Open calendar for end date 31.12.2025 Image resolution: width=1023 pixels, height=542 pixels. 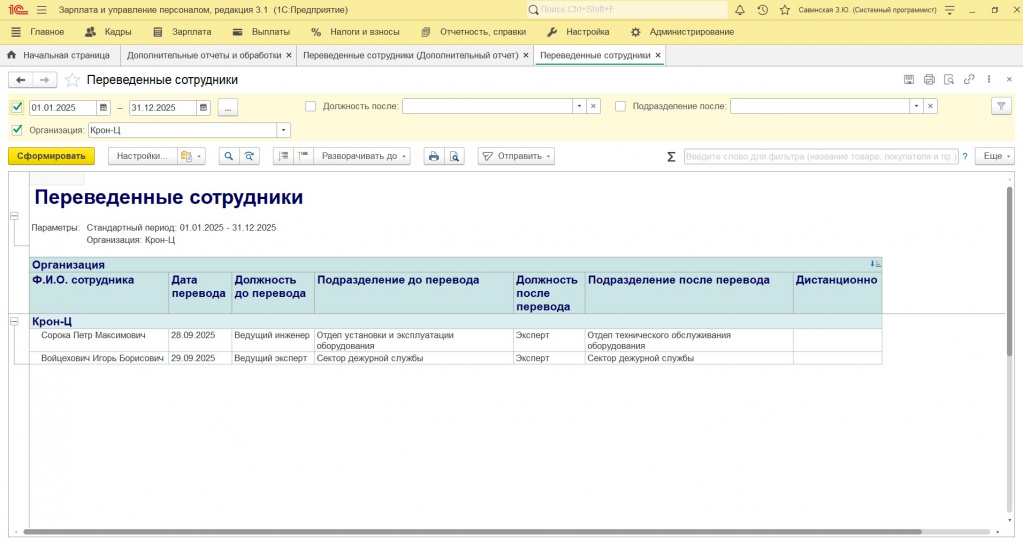[204, 108]
